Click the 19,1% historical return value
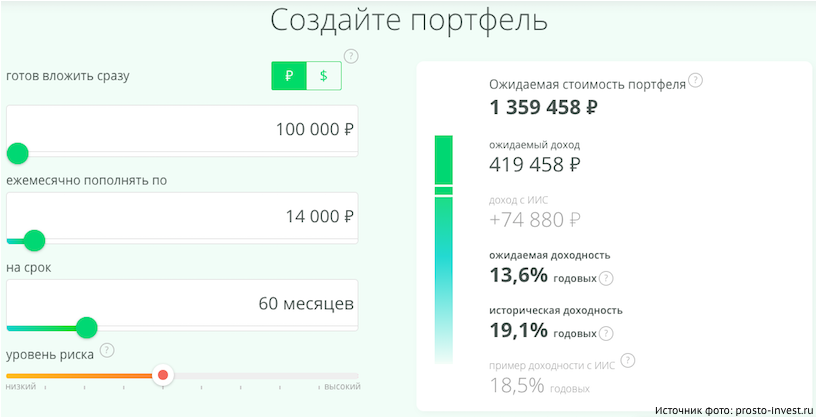This screenshot has height=418, width=817. 518,329
